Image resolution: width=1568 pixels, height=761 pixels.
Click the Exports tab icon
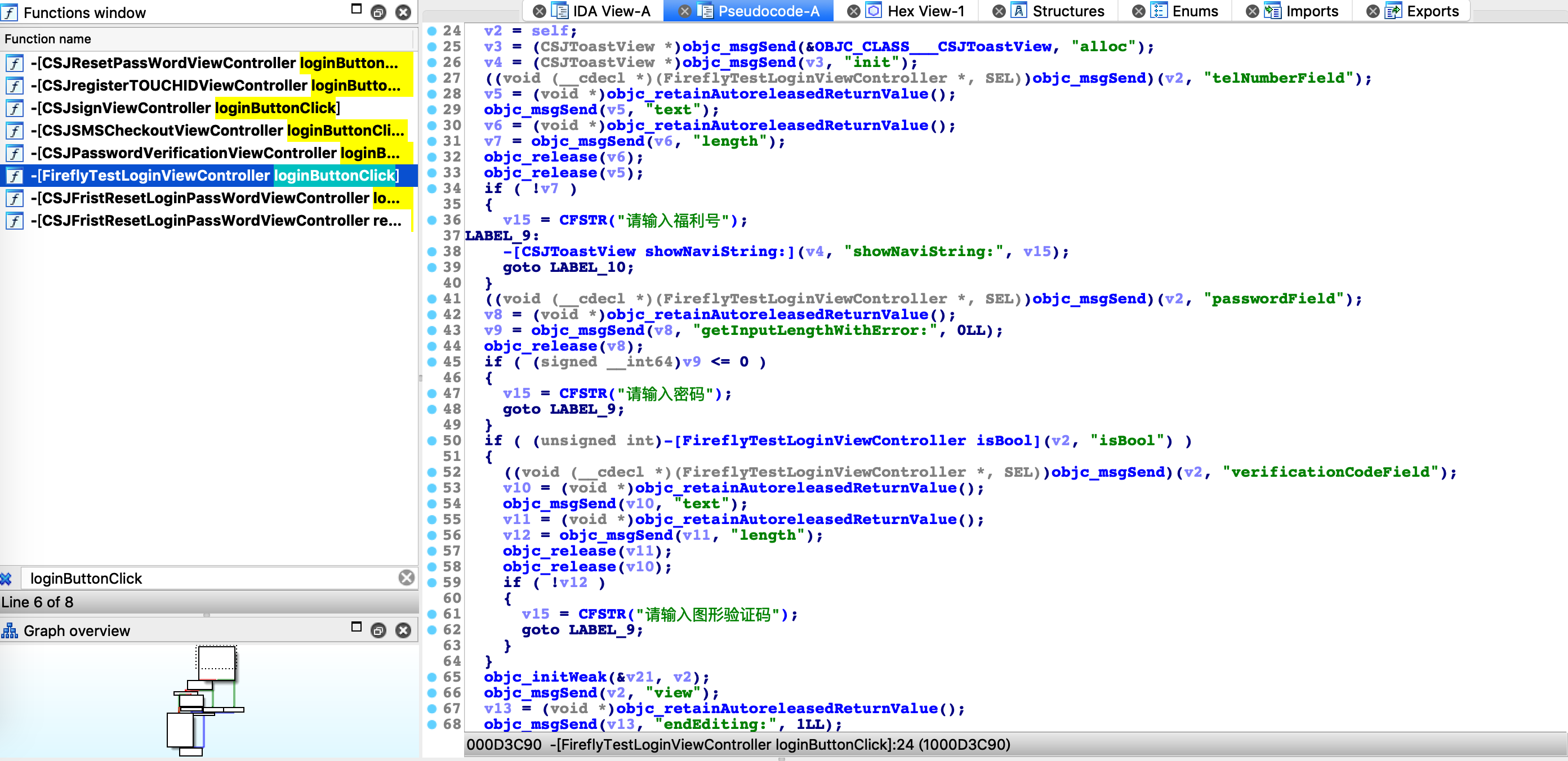click(x=1393, y=11)
